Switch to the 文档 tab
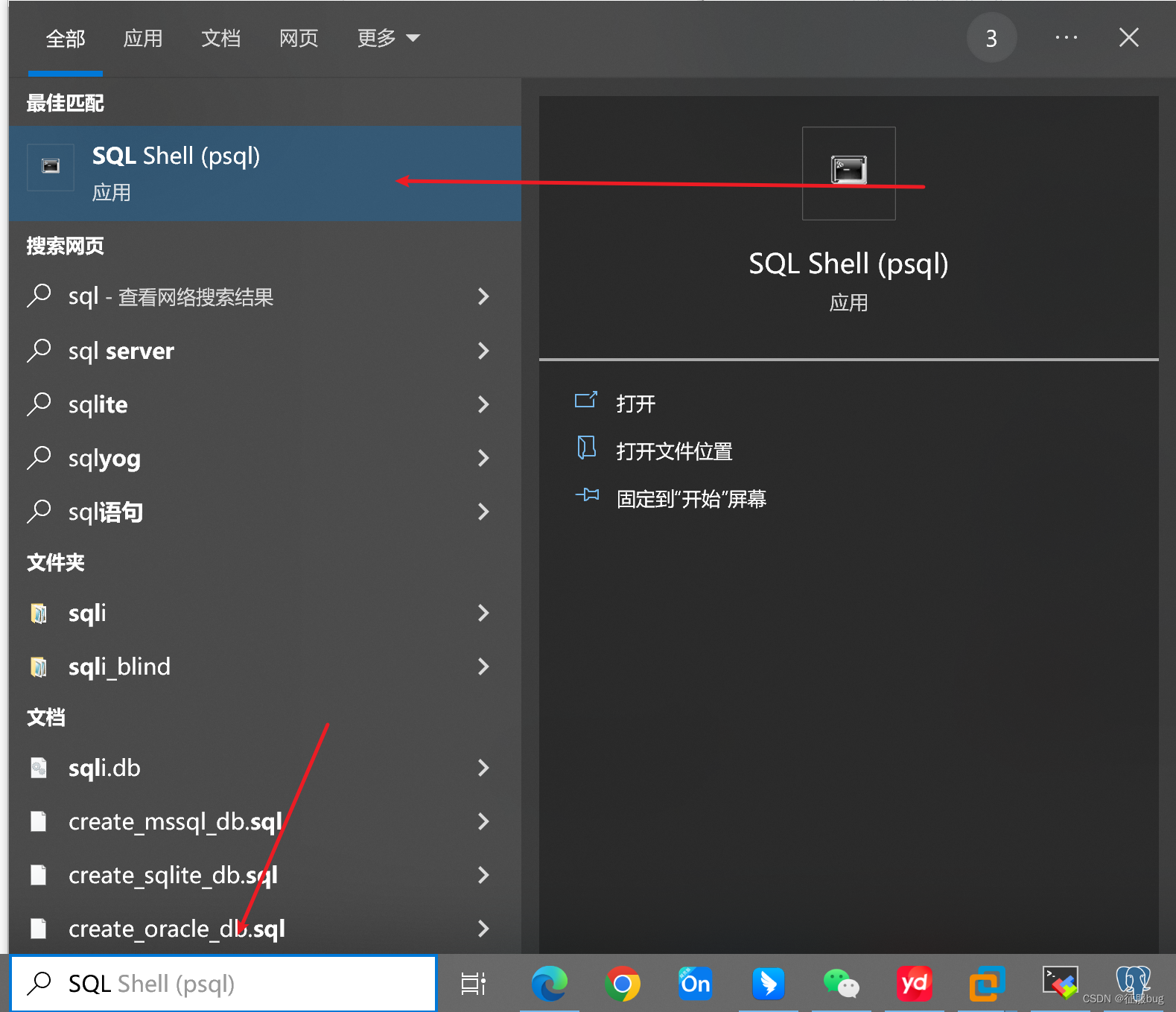Screen dimensions: 1176x1012 (220, 39)
